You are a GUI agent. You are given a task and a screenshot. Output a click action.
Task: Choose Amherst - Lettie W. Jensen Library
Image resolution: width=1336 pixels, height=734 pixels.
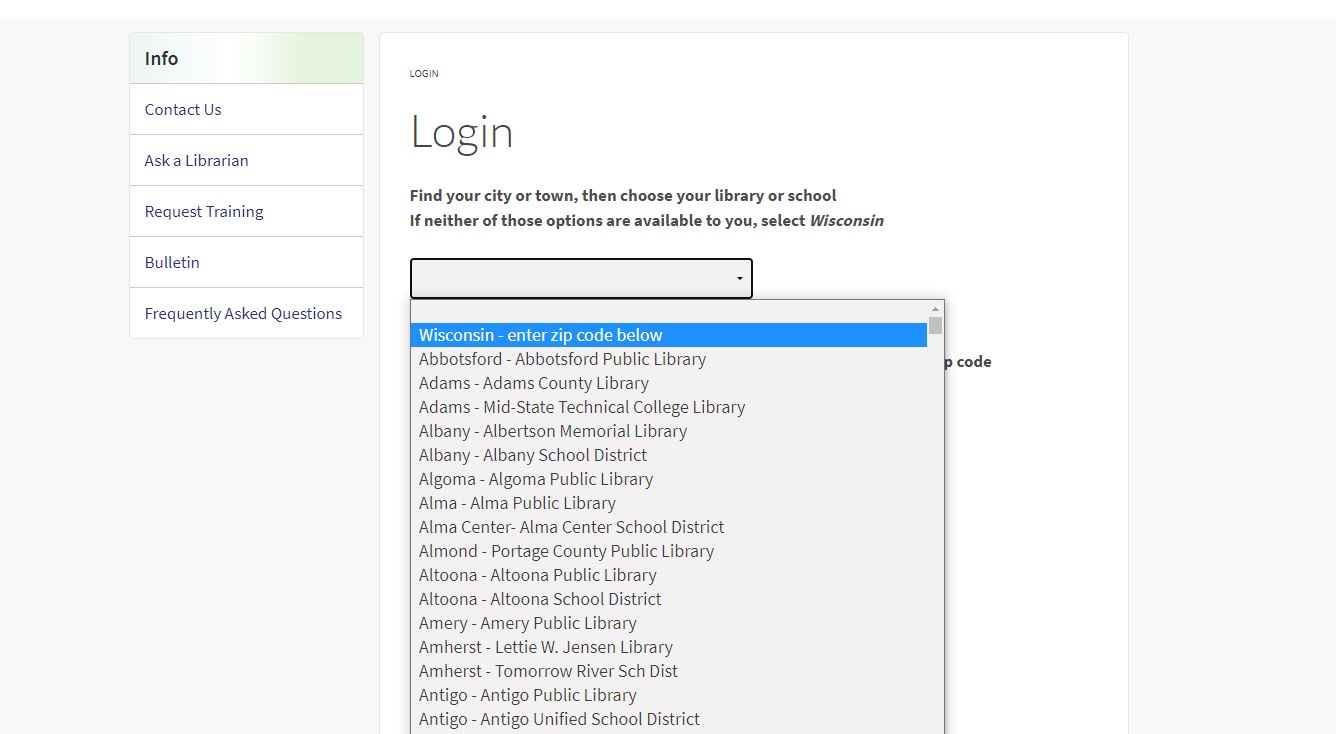(x=545, y=647)
